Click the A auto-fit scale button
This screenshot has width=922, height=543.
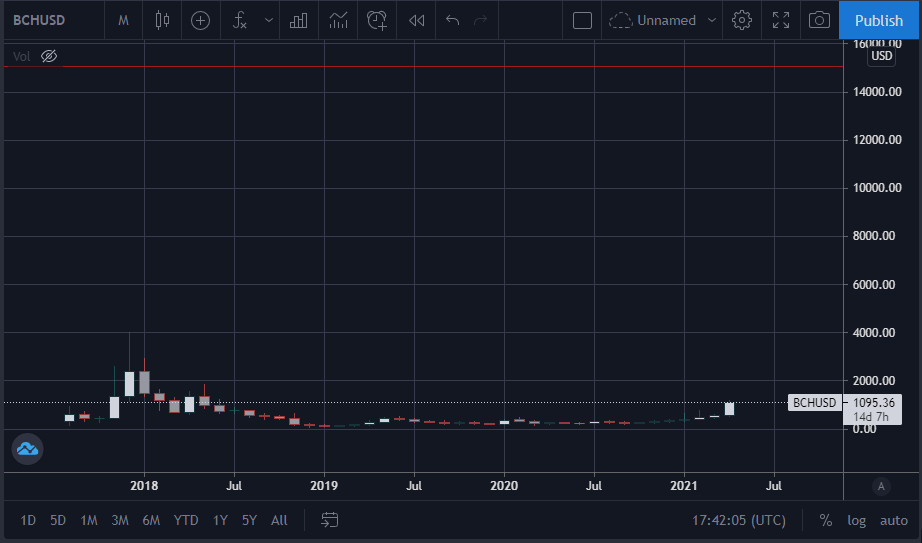881,486
